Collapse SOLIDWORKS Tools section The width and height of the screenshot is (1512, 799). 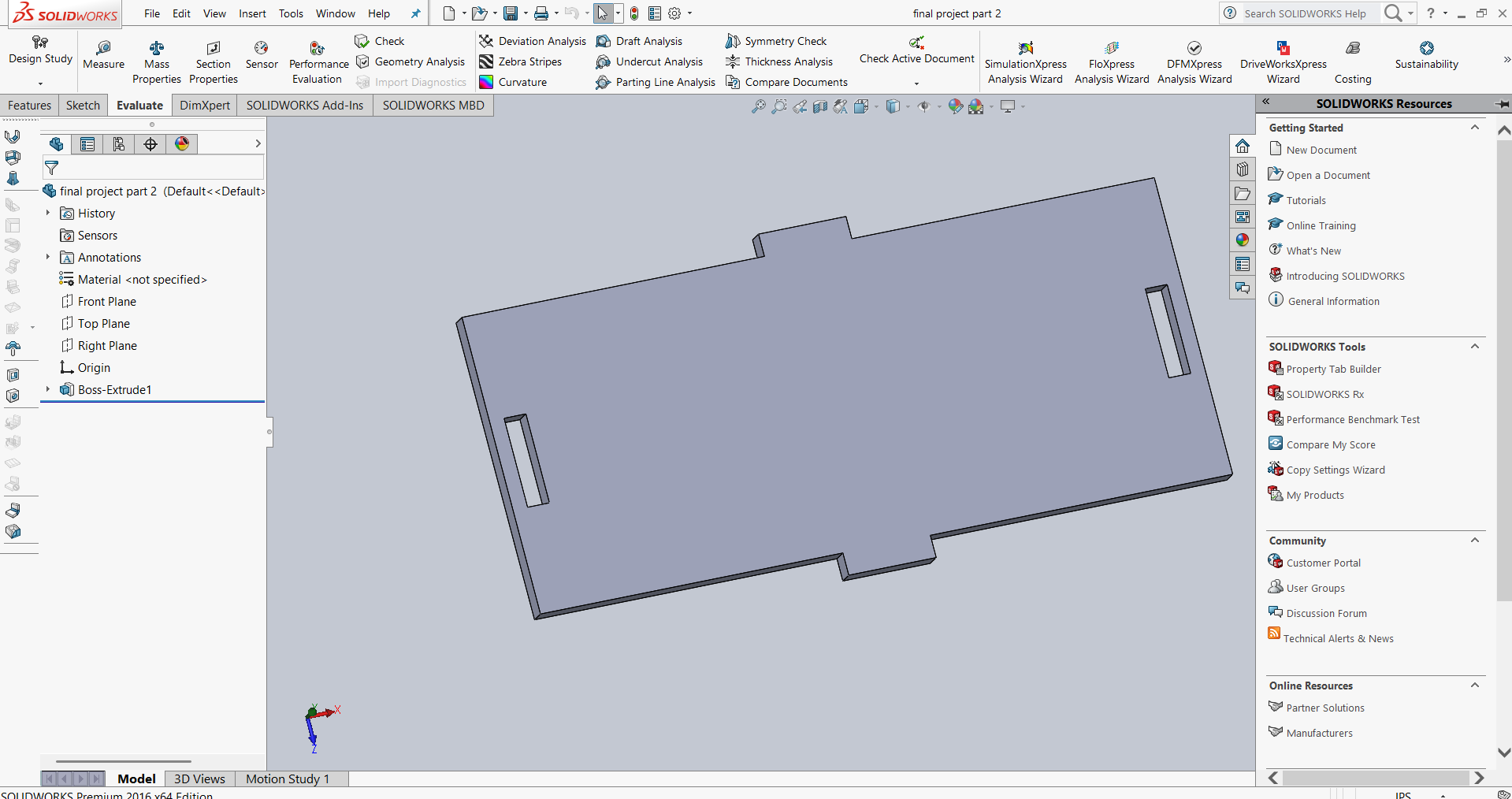coord(1475,346)
